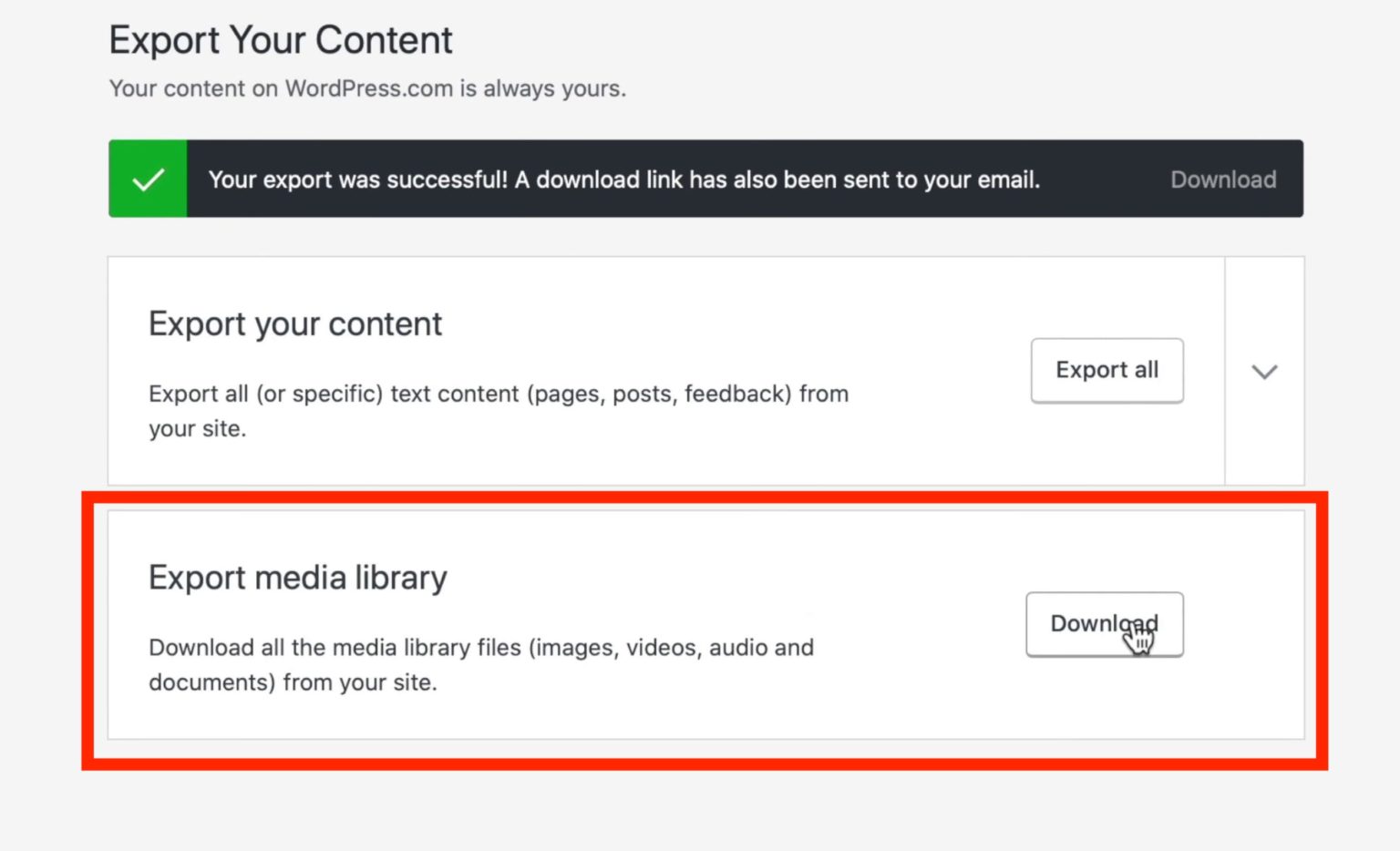Click the export success message text
This screenshot has width=1400, height=851.
tap(625, 179)
